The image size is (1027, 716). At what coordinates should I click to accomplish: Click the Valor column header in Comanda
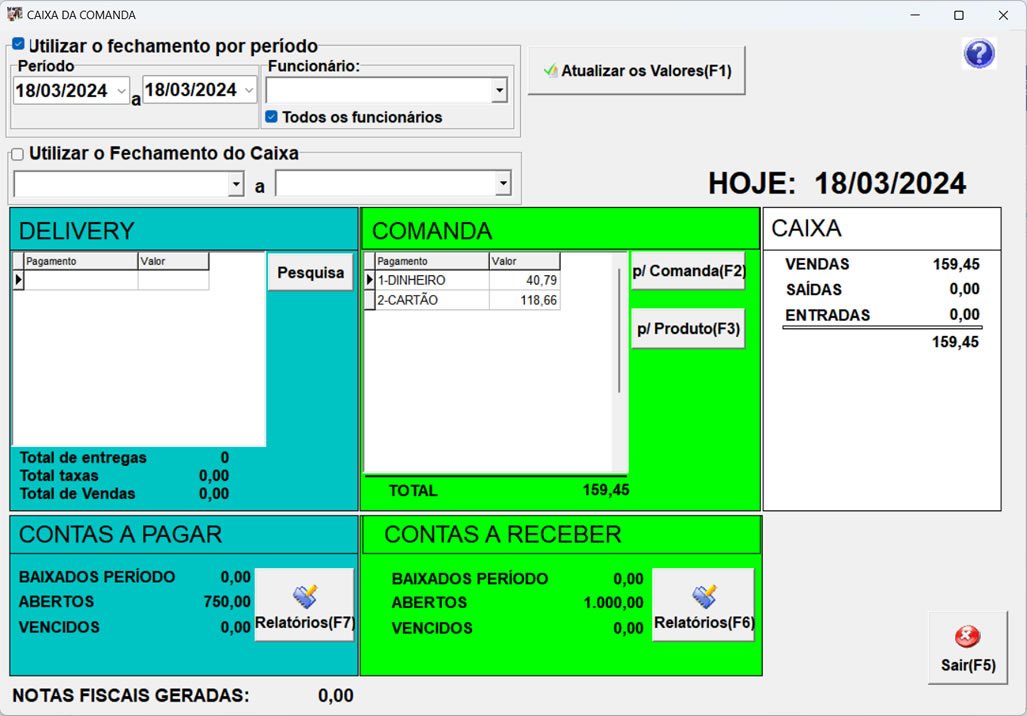coord(524,261)
